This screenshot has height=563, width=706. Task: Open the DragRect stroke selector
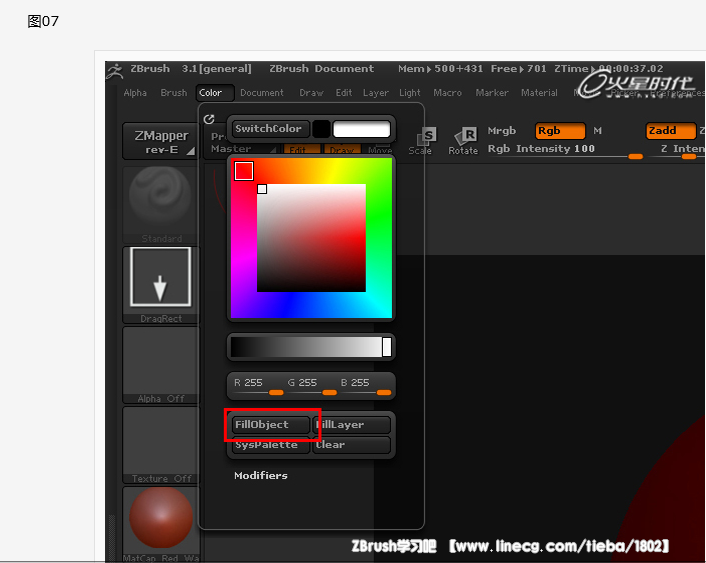(x=160, y=285)
